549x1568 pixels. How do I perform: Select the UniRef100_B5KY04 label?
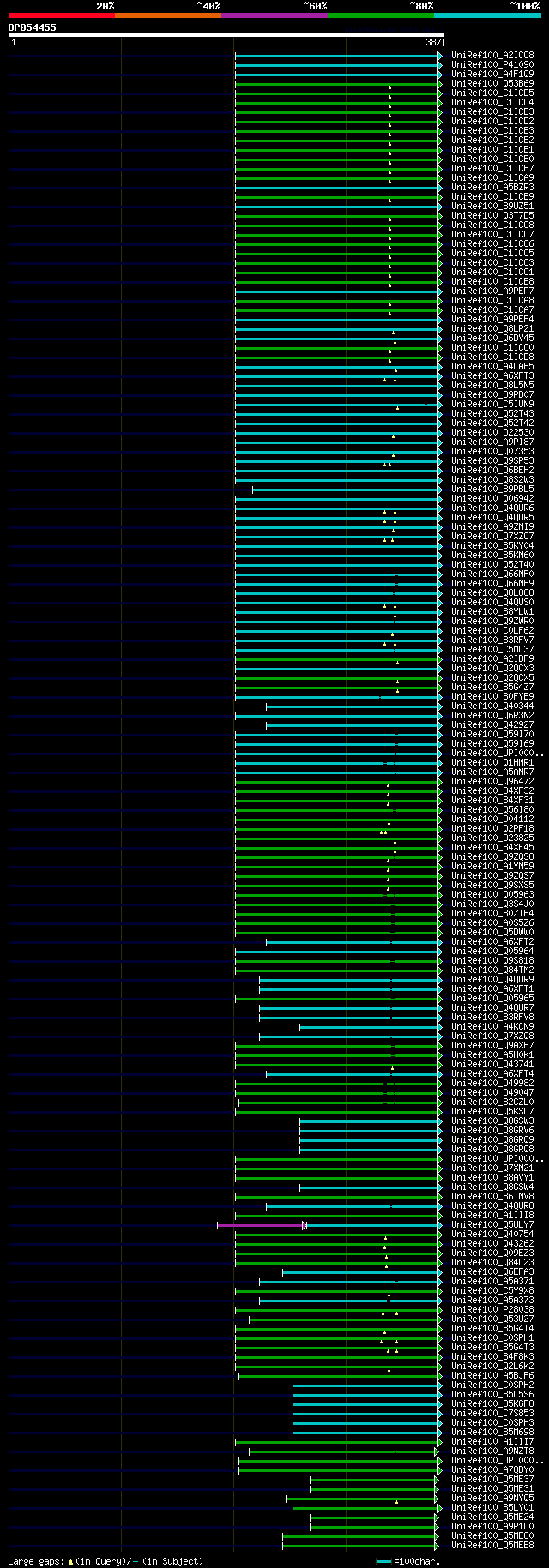[x=492, y=546]
